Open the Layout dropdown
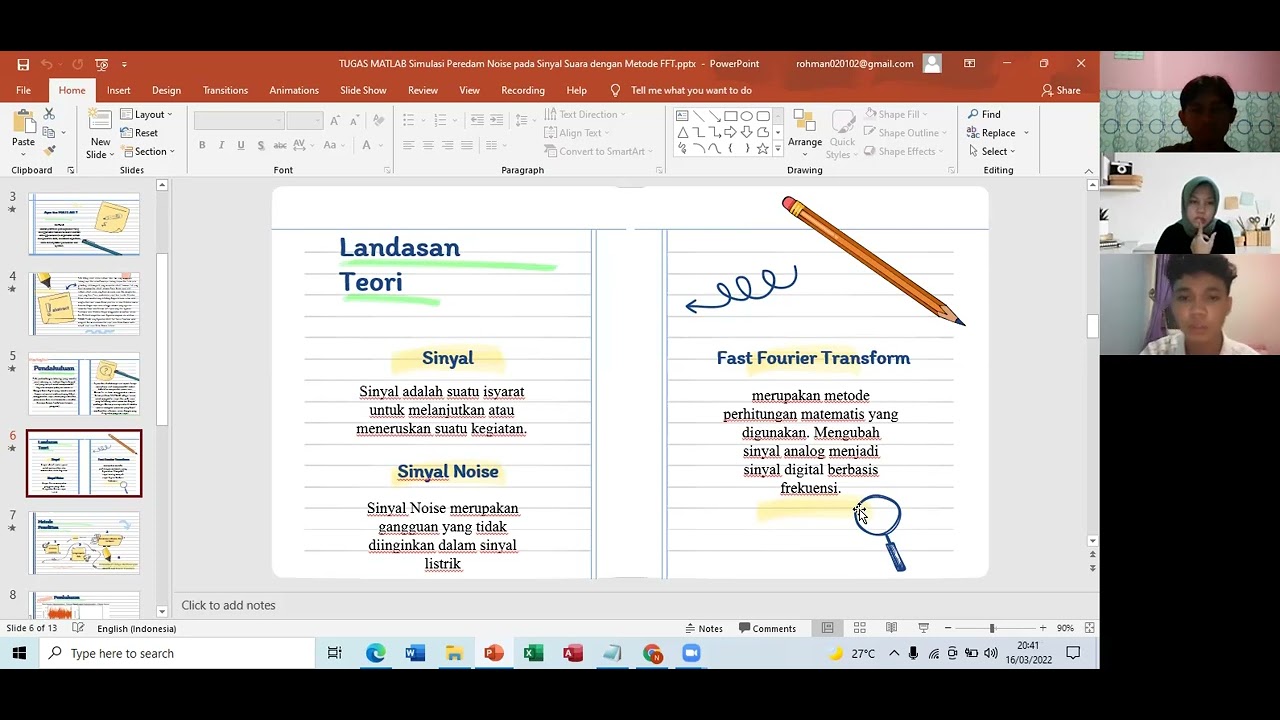The image size is (1280, 720). [146, 114]
